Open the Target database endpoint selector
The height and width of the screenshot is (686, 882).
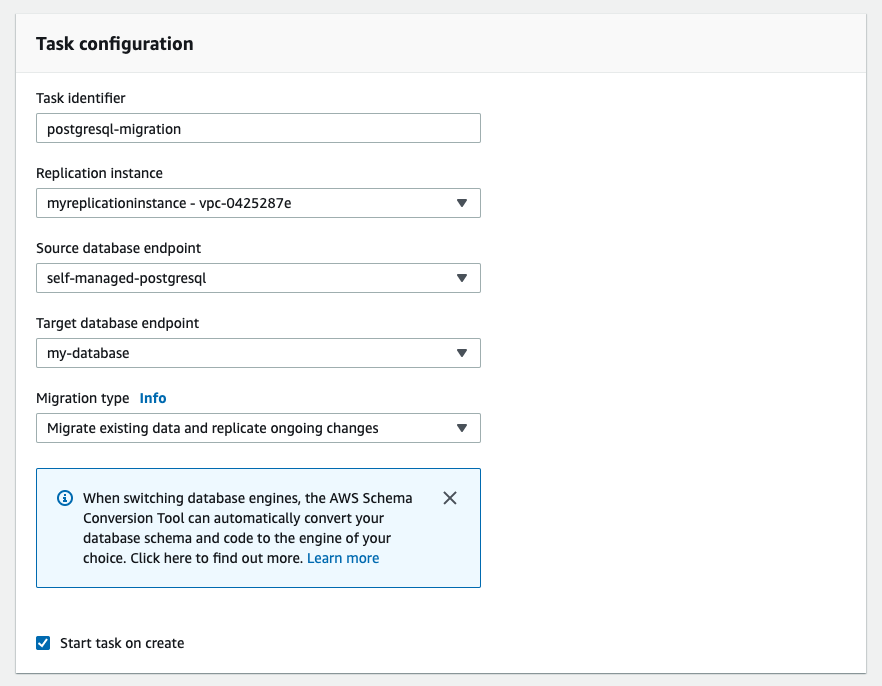coord(258,352)
